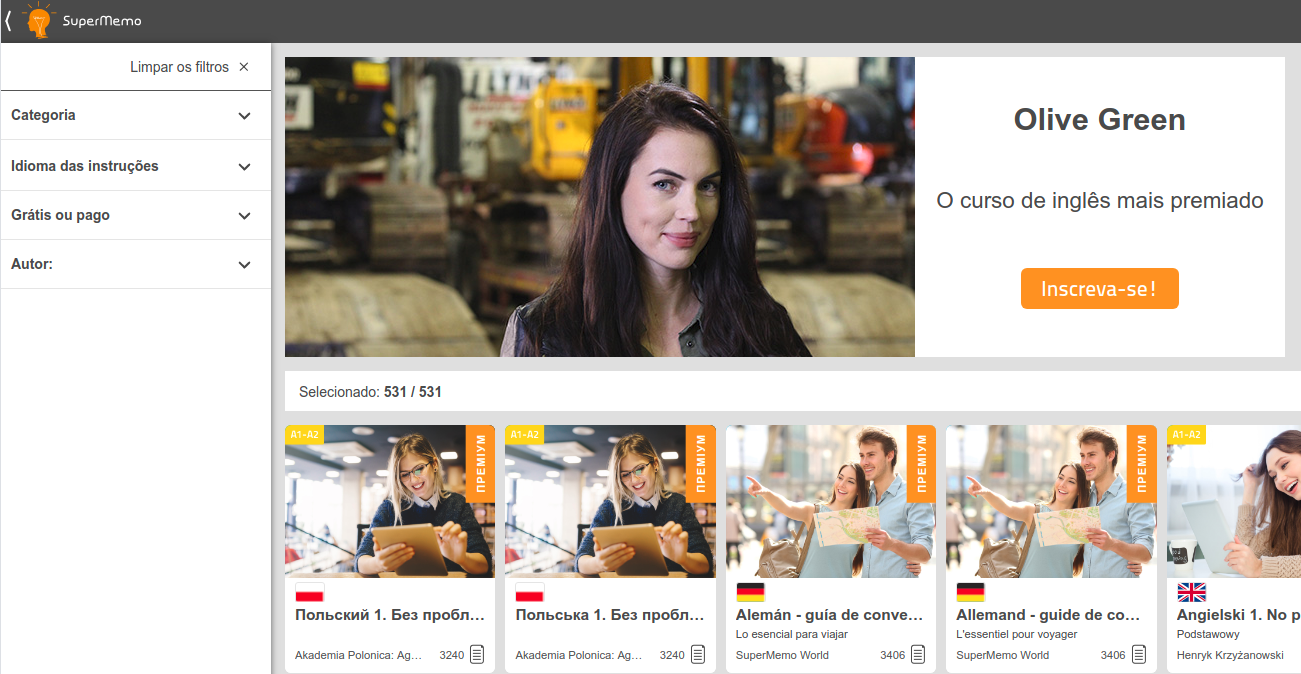1301x674 pixels.
Task: Click the Olive Green heading
Action: (1099, 120)
